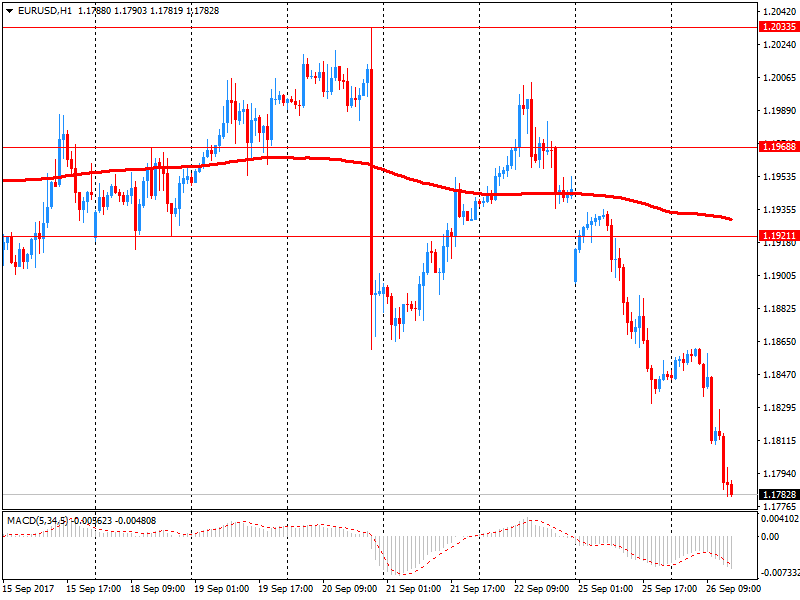The image size is (800, 600).
Task: Click the 1.18295 price axis value
Action: pos(780,408)
